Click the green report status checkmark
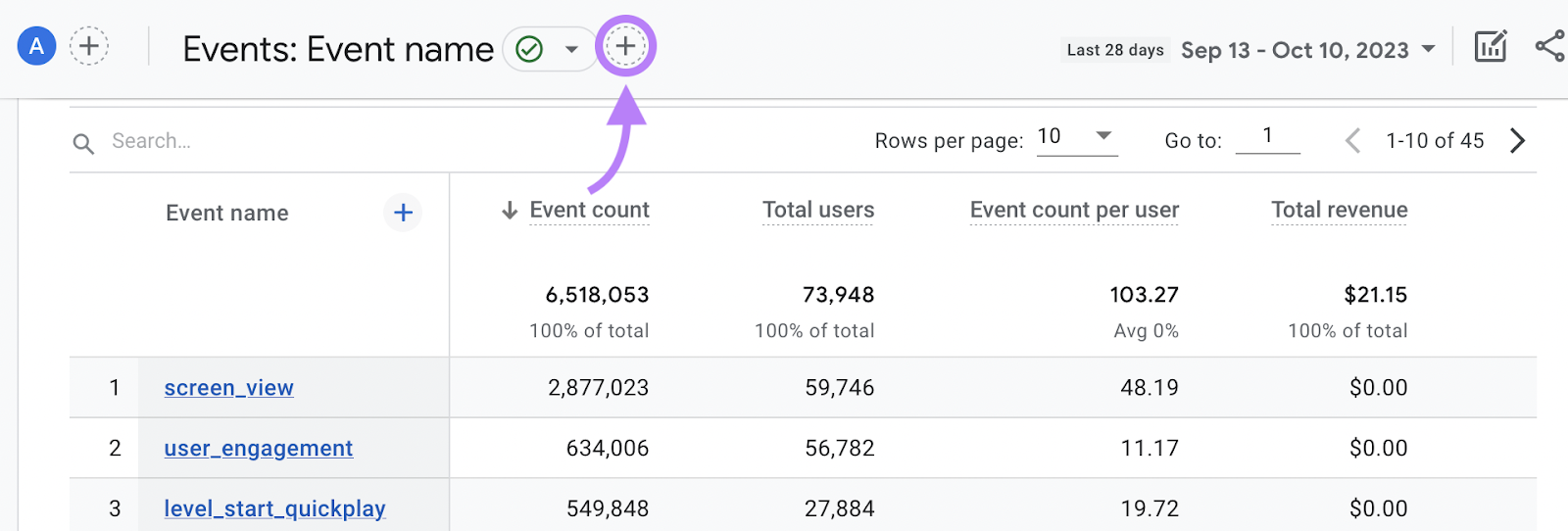Viewport: 1568px width, 531px height. pyautogui.click(x=529, y=49)
